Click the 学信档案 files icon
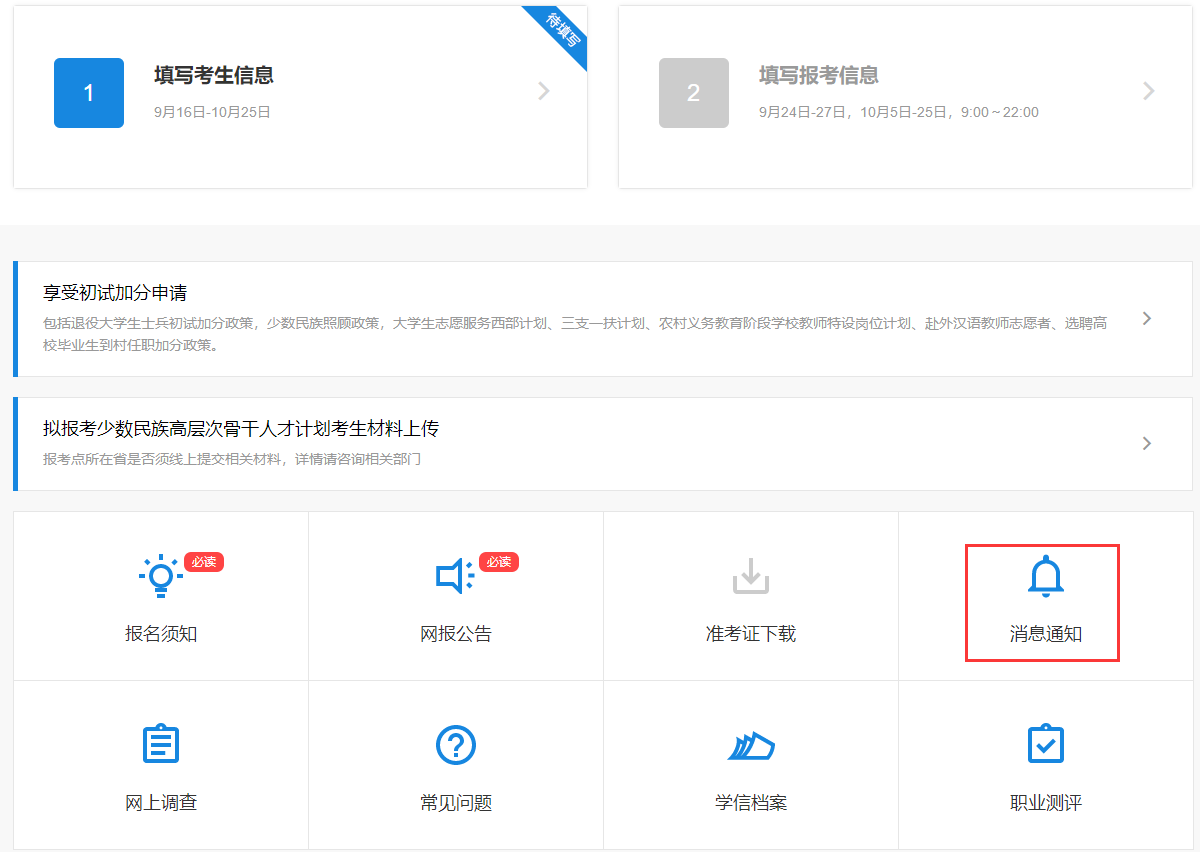Viewport: 1200px width, 852px height. coord(750,746)
